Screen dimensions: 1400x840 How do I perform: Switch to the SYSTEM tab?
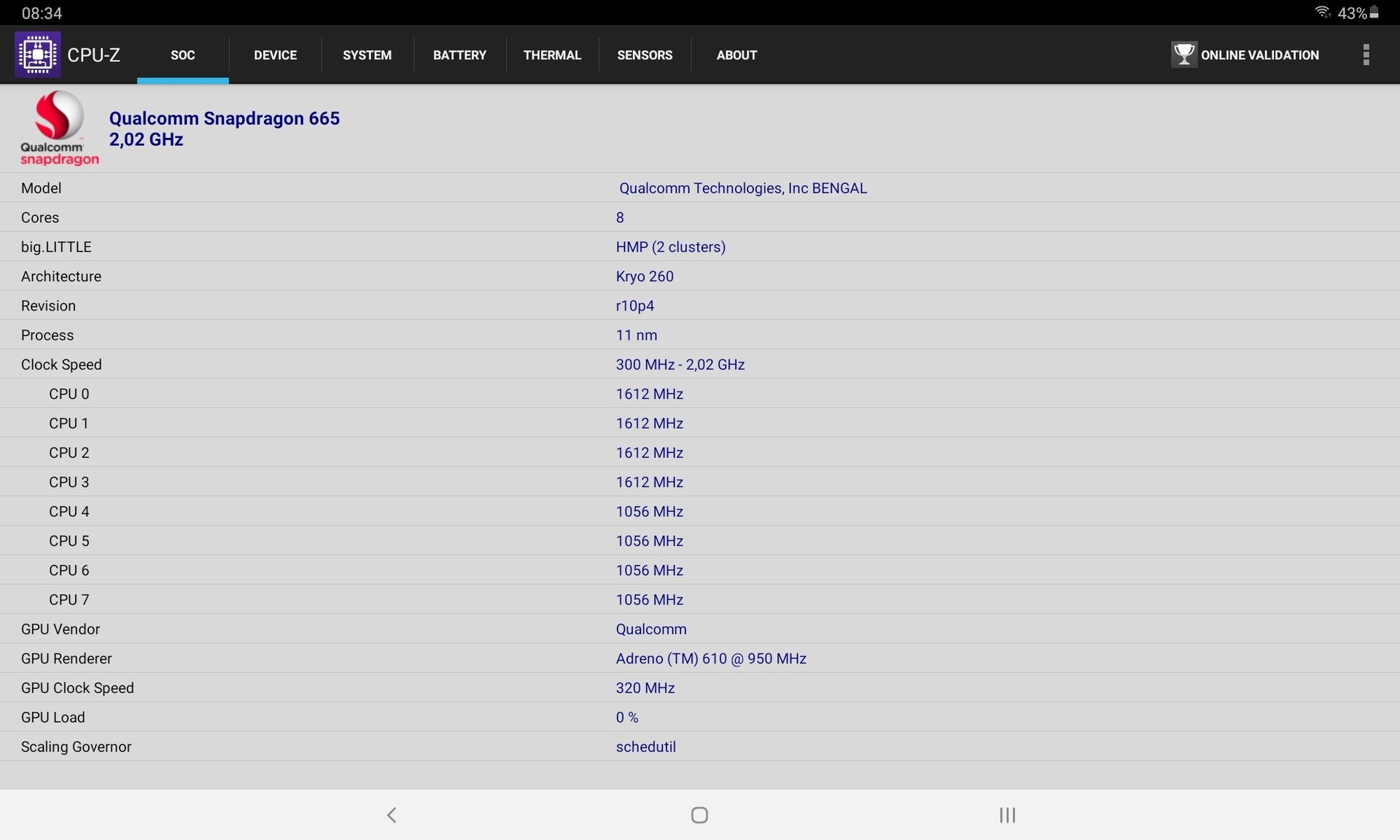click(367, 55)
